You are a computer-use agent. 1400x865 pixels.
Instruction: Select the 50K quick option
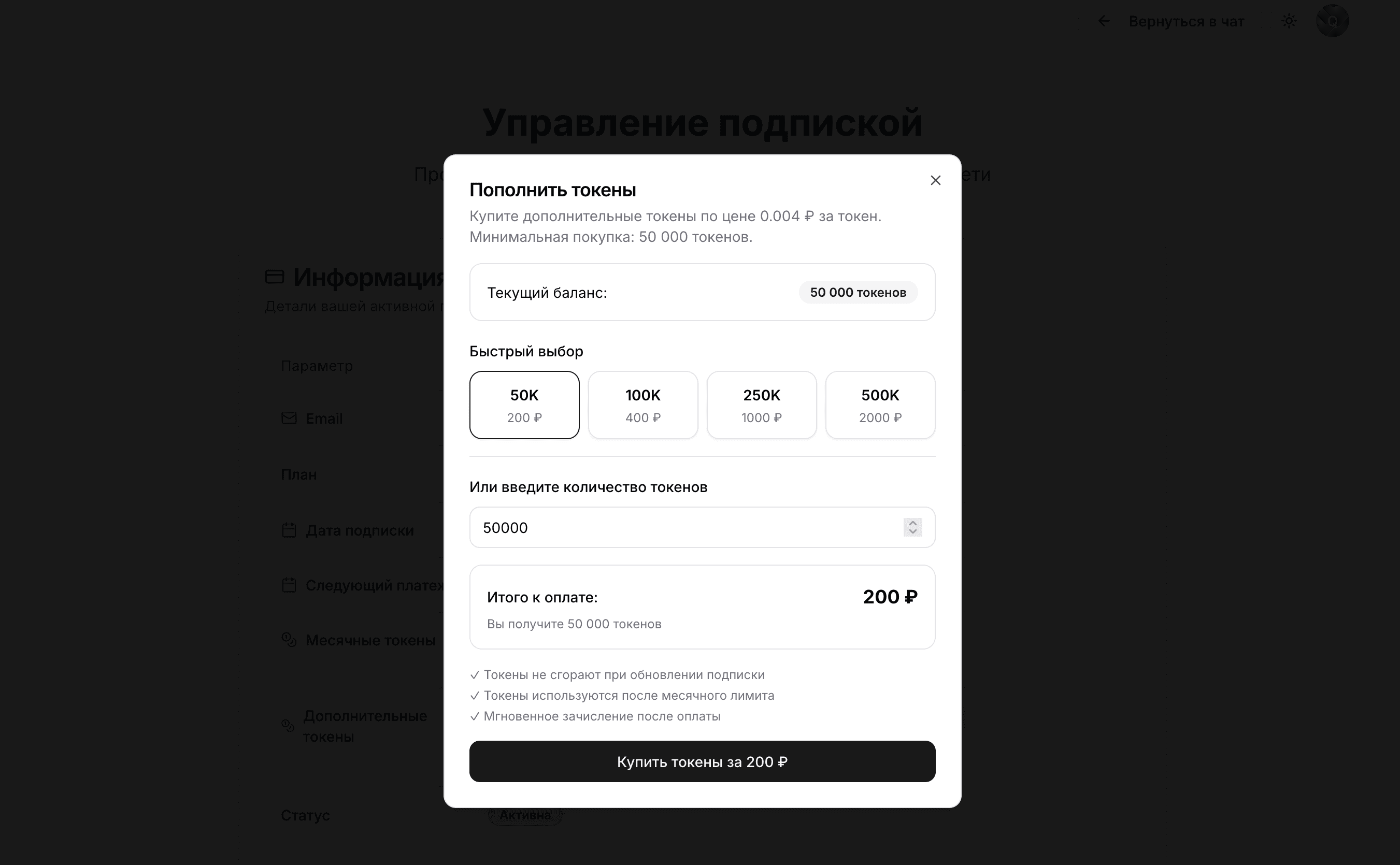coord(524,405)
